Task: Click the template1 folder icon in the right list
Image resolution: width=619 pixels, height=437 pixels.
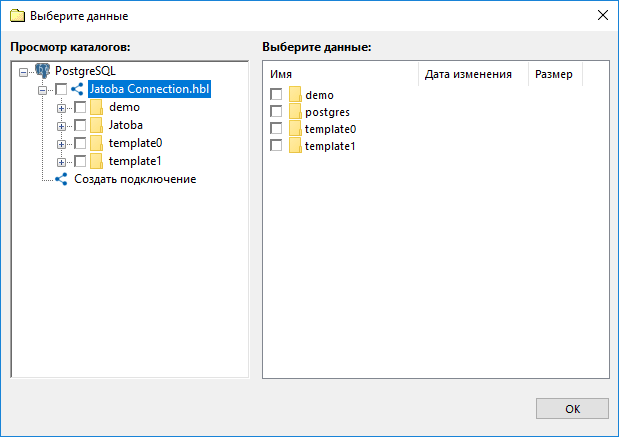Action: tap(295, 146)
